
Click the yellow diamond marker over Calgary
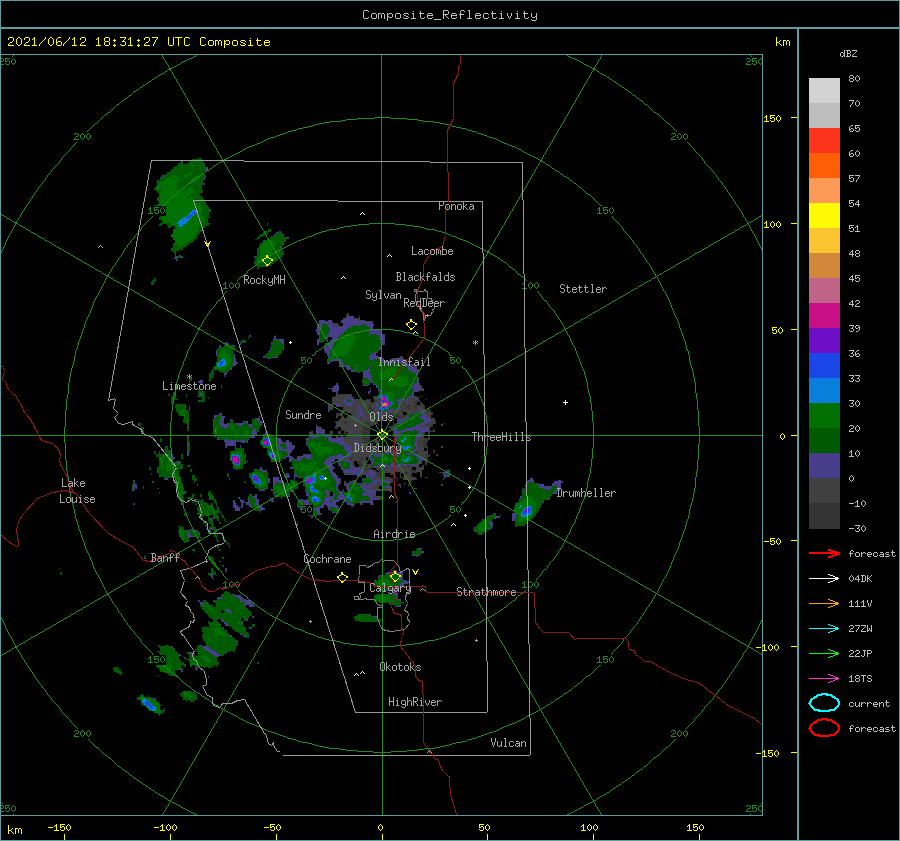(395, 576)
